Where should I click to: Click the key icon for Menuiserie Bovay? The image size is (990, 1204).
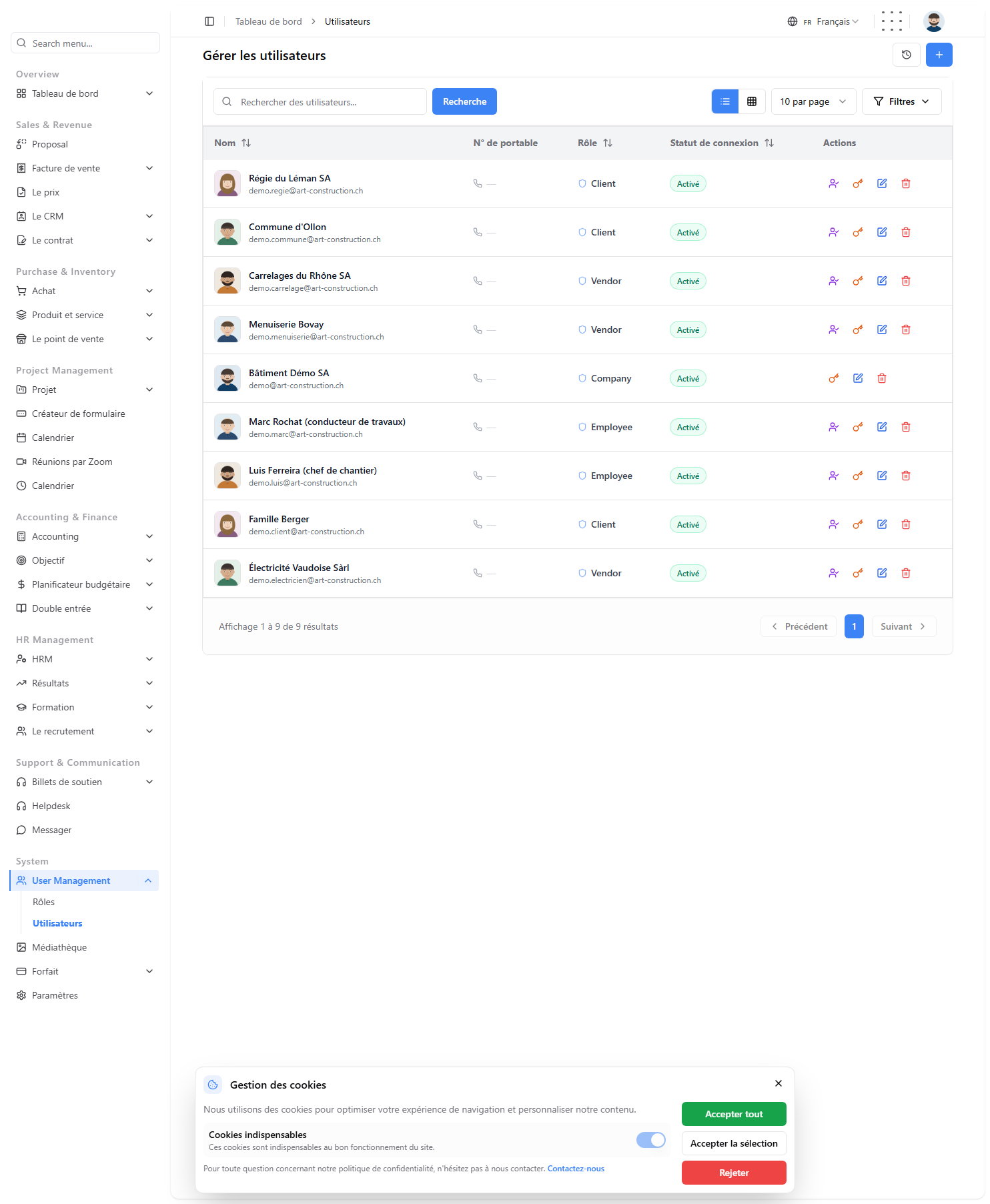(x=858, y=330)
